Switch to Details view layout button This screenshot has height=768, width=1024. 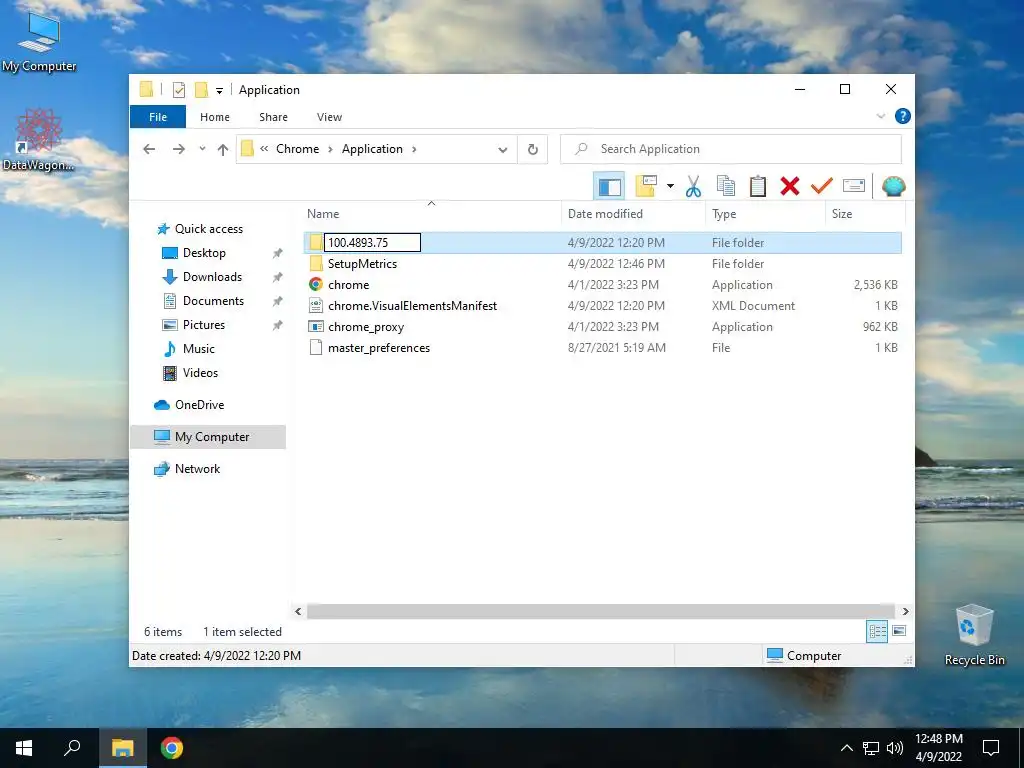tap(877, 631)
